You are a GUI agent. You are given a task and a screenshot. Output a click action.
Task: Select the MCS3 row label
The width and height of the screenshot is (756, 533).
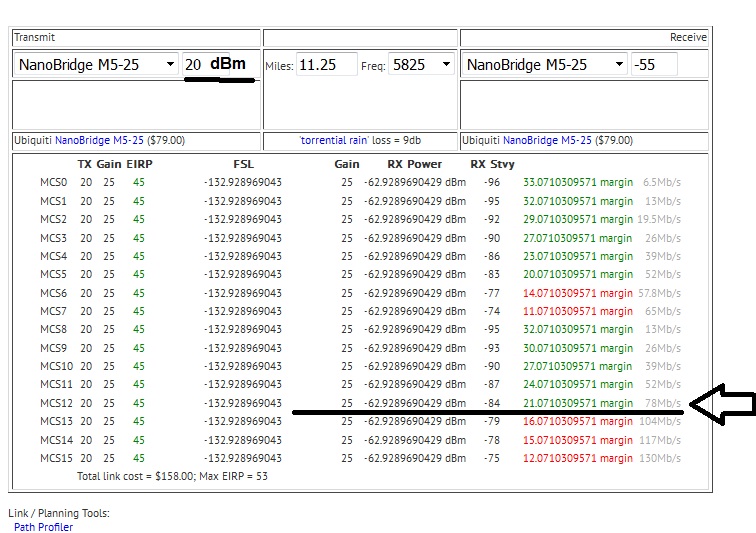click(x=54, y=238)
